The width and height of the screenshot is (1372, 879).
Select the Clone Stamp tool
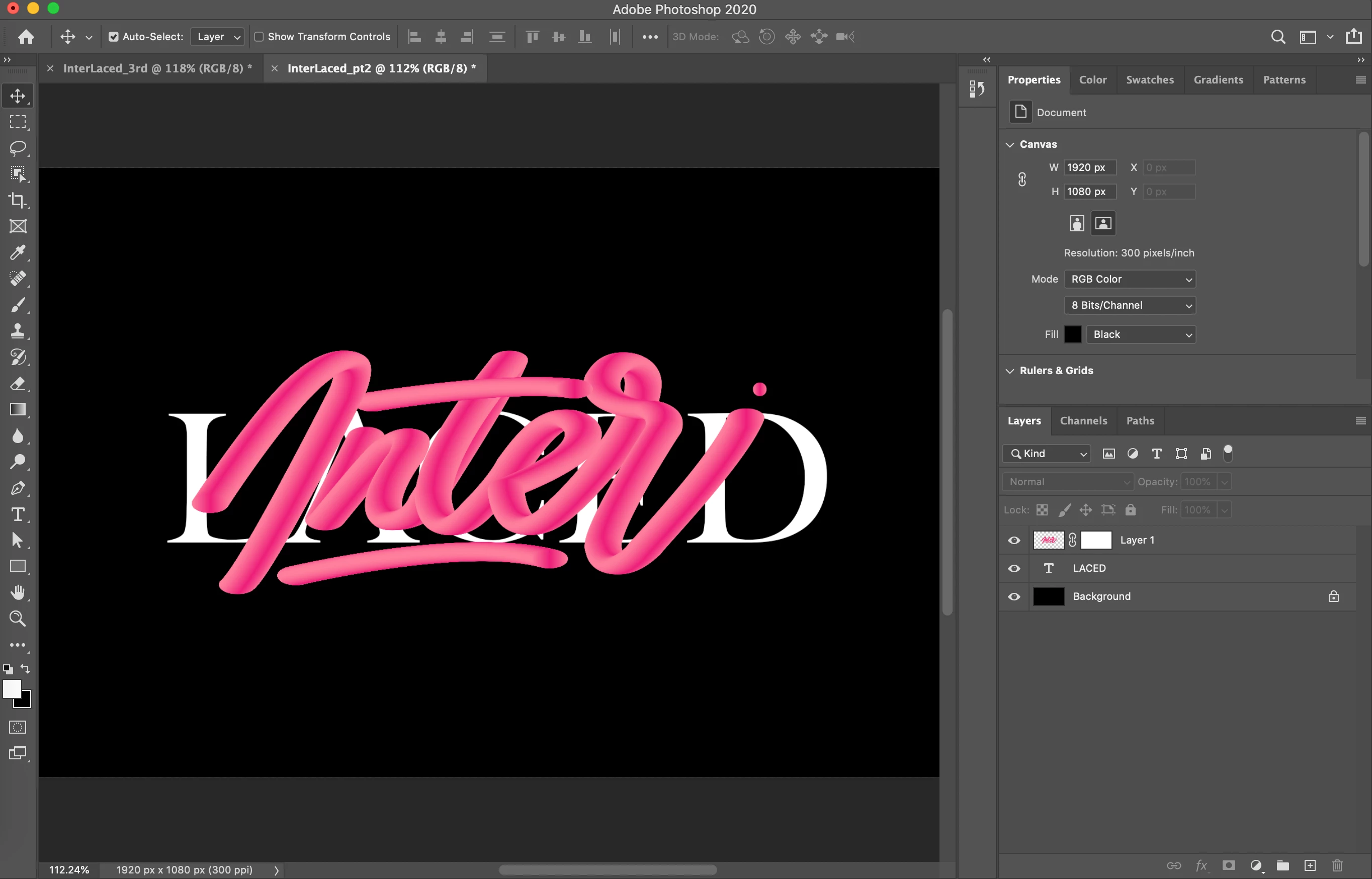click(18, 331)
